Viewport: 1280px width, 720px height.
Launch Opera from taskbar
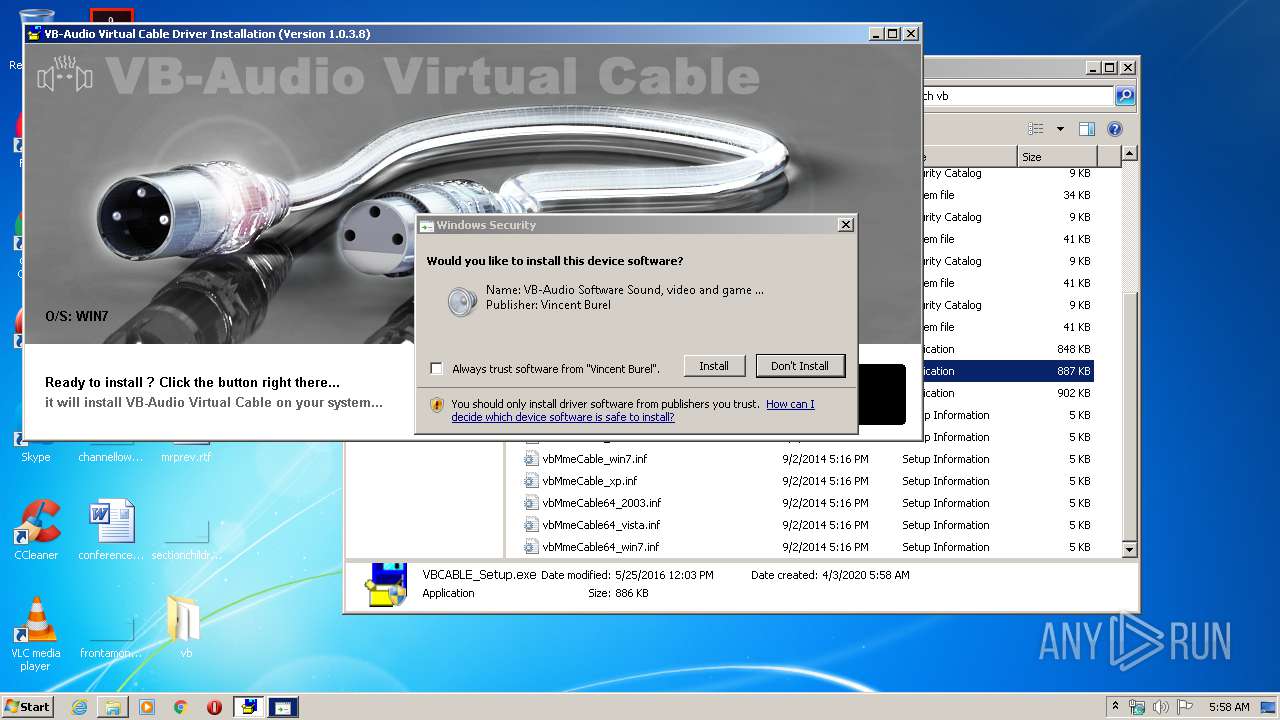click(x=214, y=707)
